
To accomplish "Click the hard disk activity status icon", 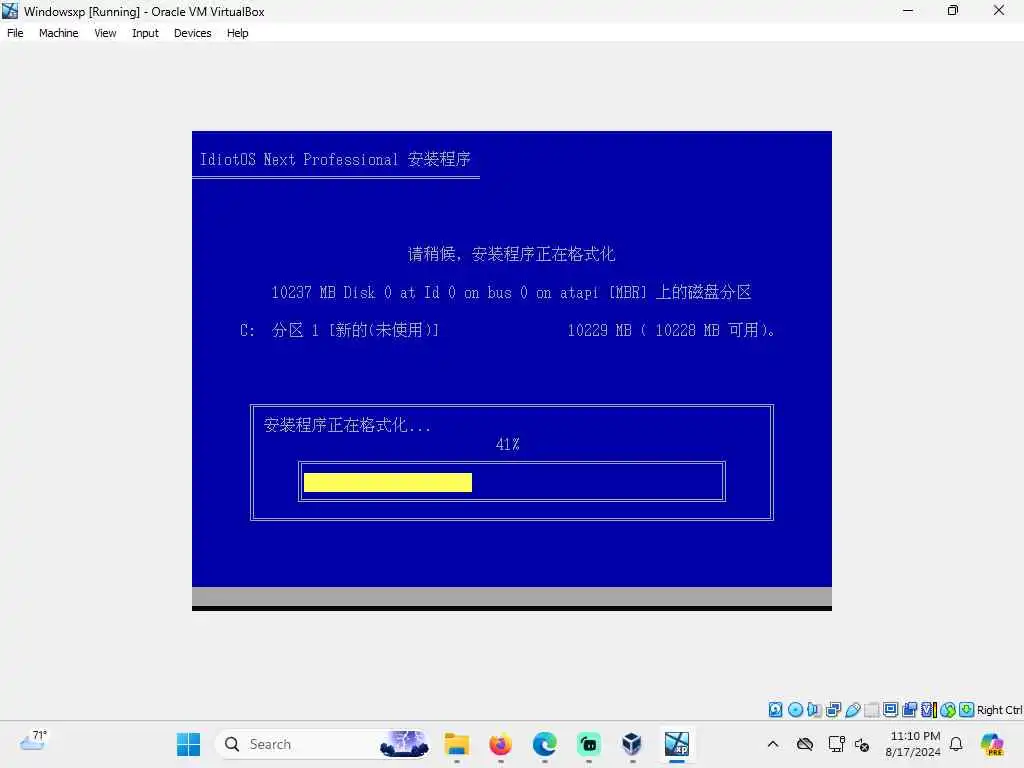I will tap(775, 709).
